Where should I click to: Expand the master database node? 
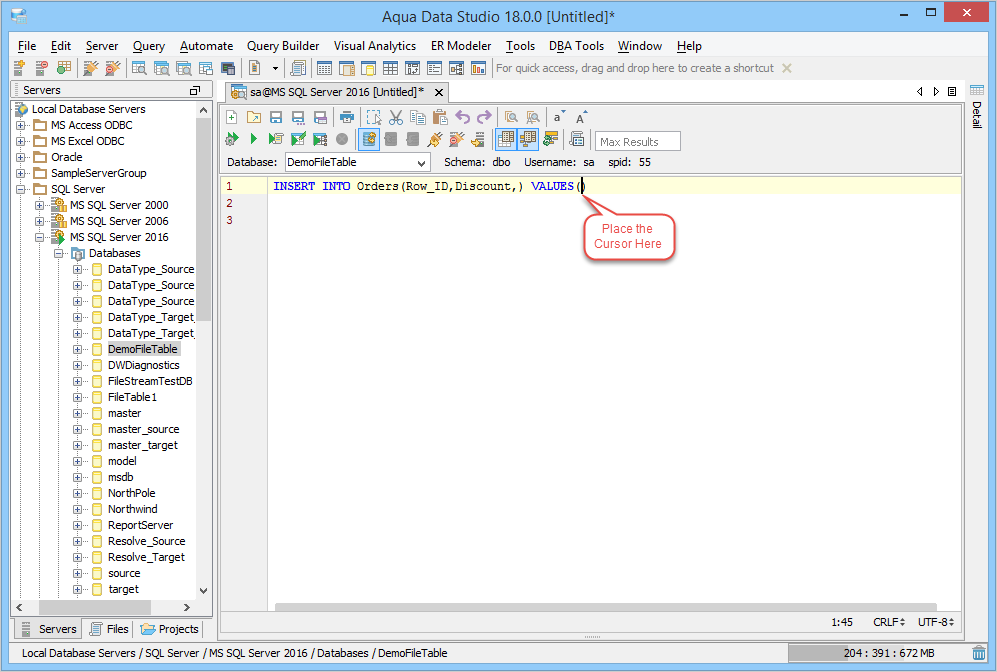[78, 413]
